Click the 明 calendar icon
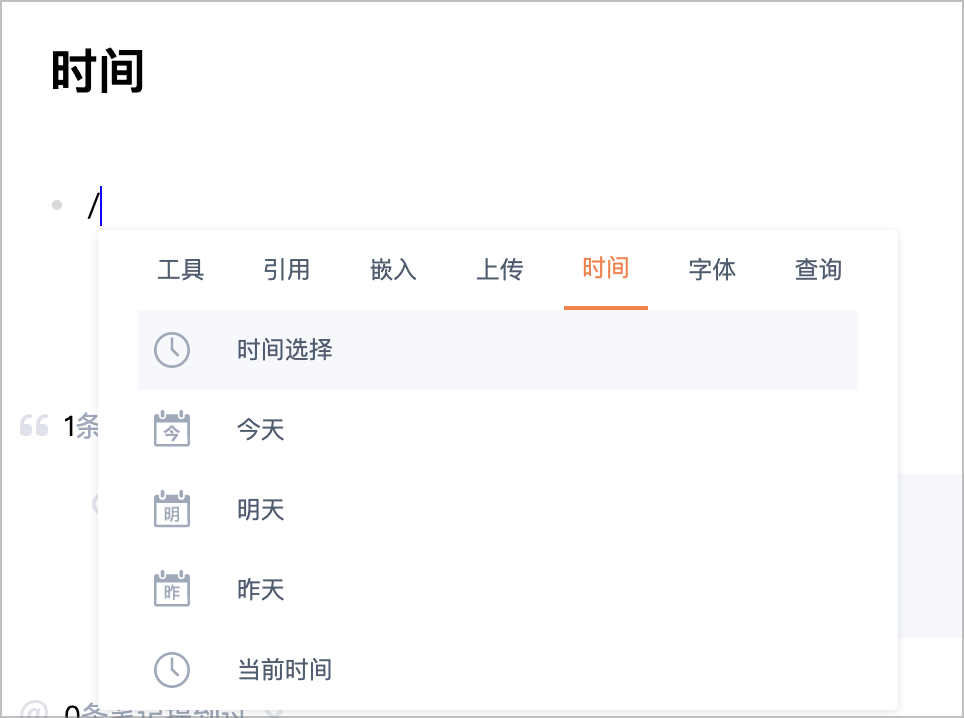 [x=172, y=510]
